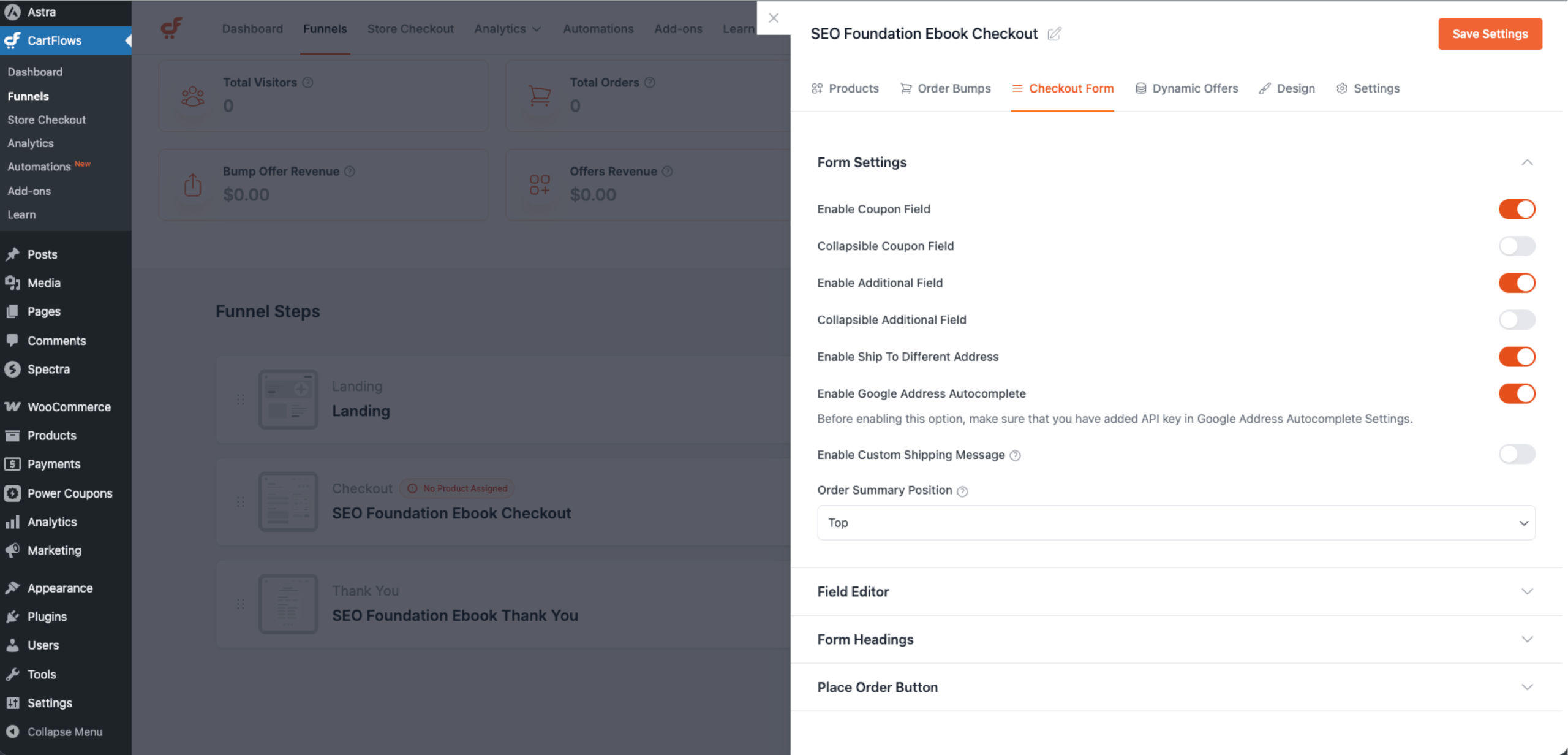Click the CartFlows logo in the toolbar
Screen dimensions: 1568x755
[x=172, y=28]
